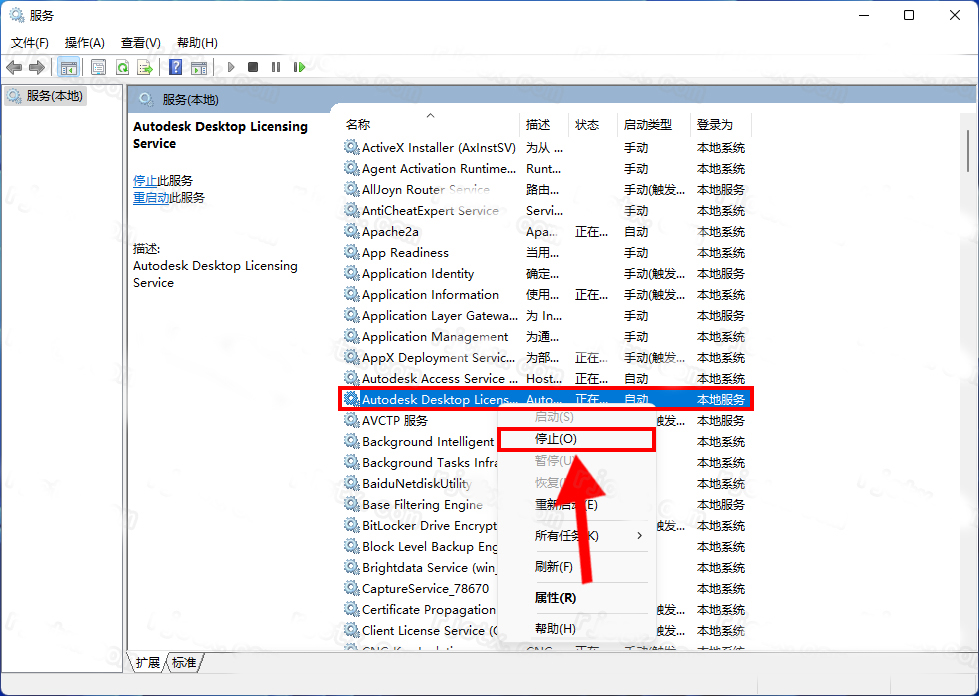Choose 停止(O) in the context menu

coord(556,439)
